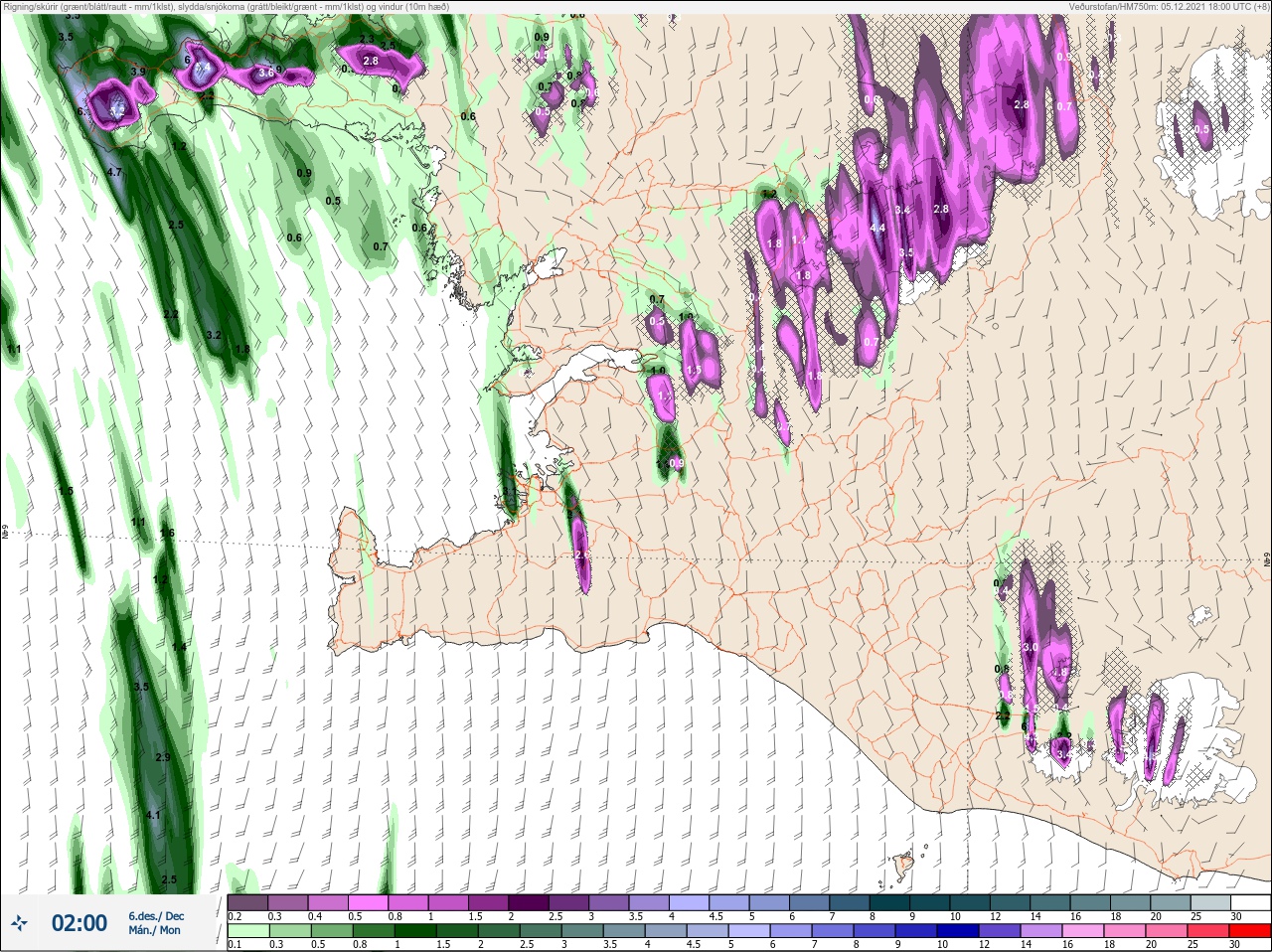
Task: Click the 4.1 rainfall value on the map
Action: [x=153, y=815]
